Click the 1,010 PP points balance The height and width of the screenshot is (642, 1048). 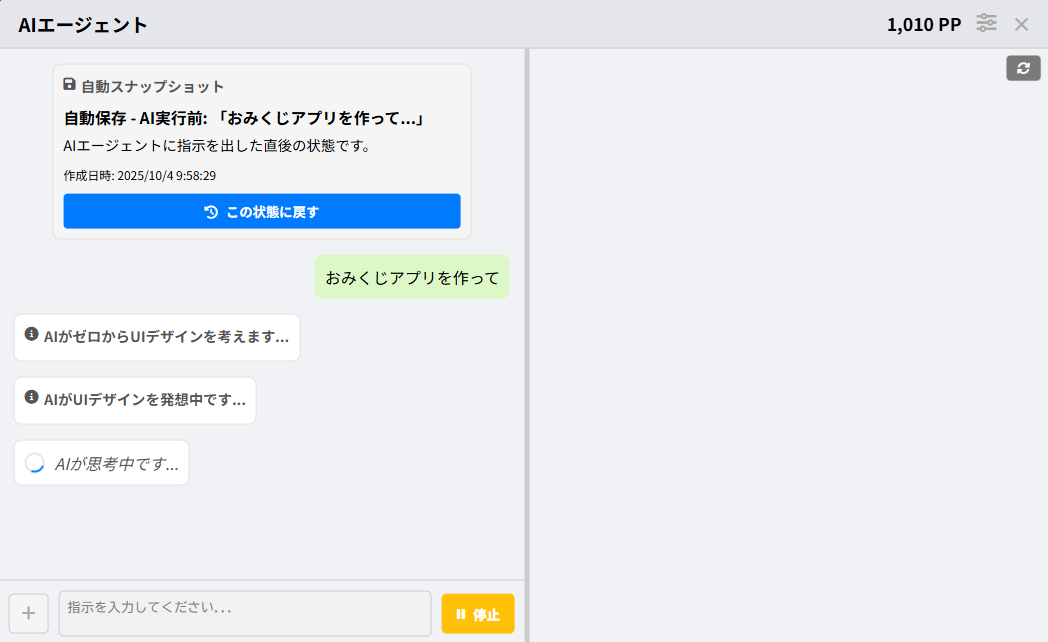click(923, 25)
